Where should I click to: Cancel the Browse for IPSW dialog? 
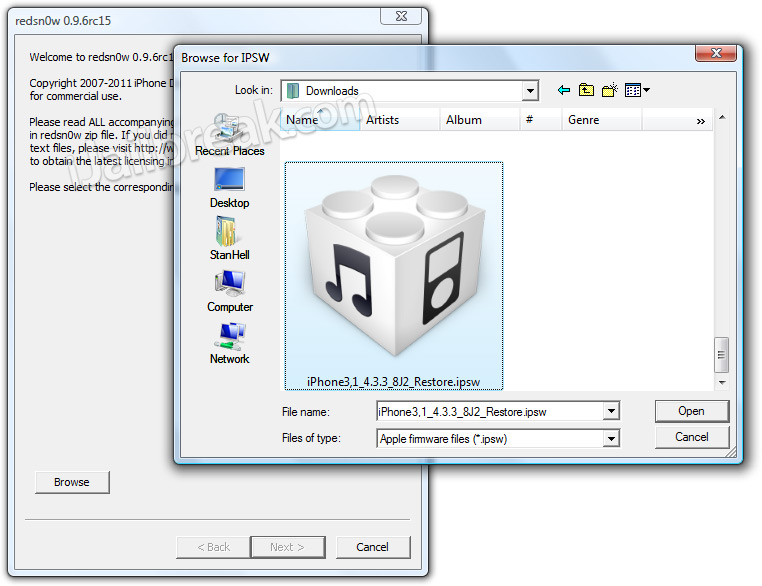(692, 437)
